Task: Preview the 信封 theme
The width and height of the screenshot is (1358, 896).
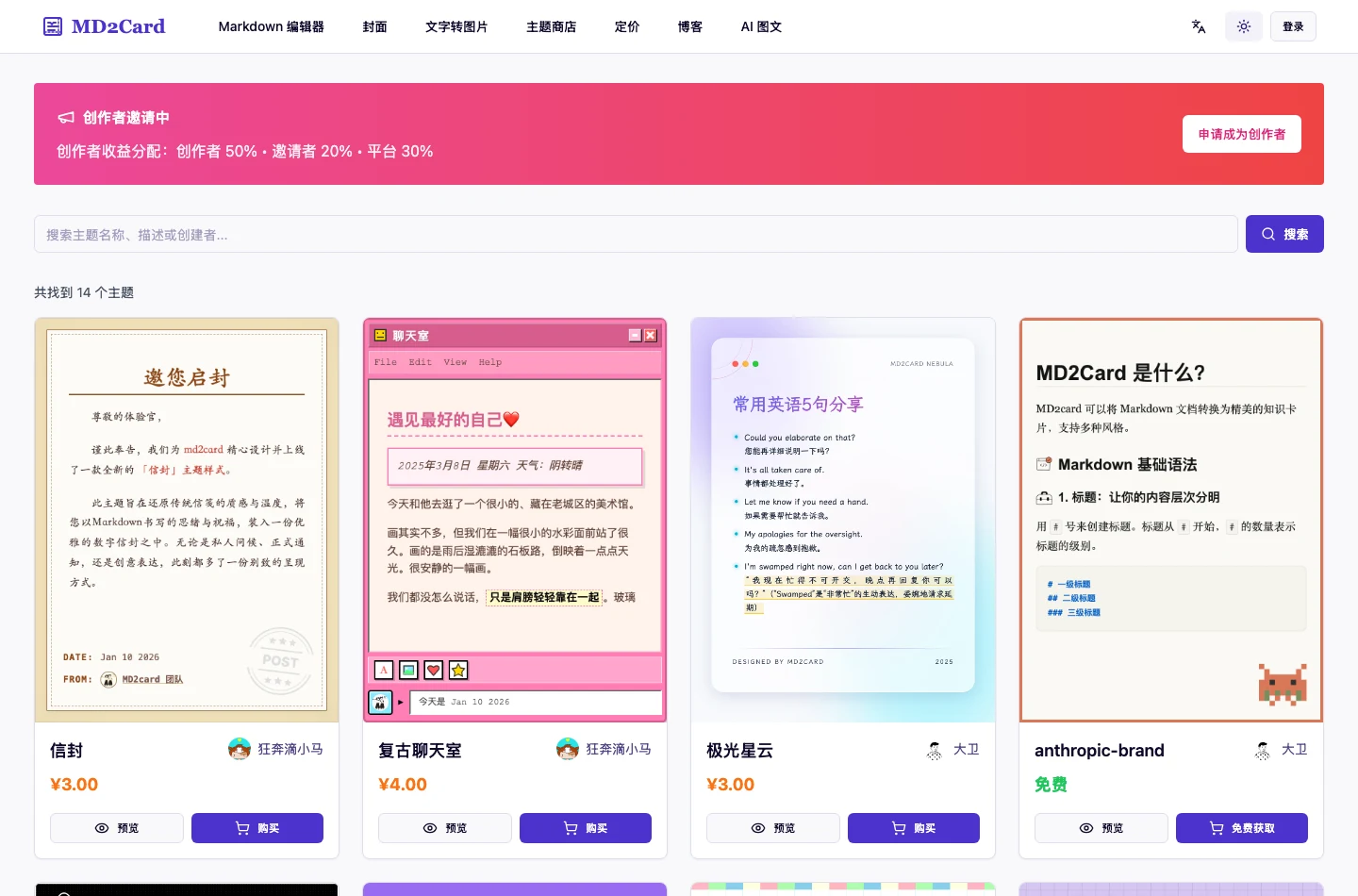Action: [117, 828]
